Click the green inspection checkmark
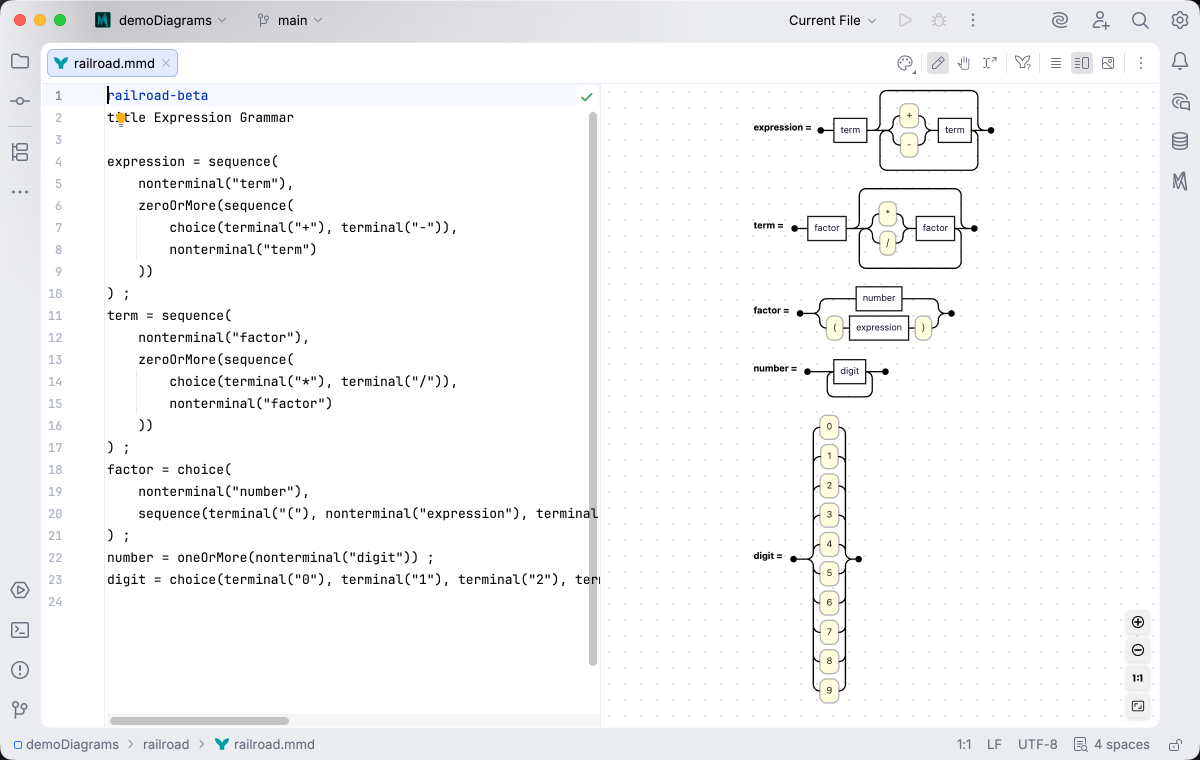1200x760 pixels. pyautogui.click(x=586, y=96)
